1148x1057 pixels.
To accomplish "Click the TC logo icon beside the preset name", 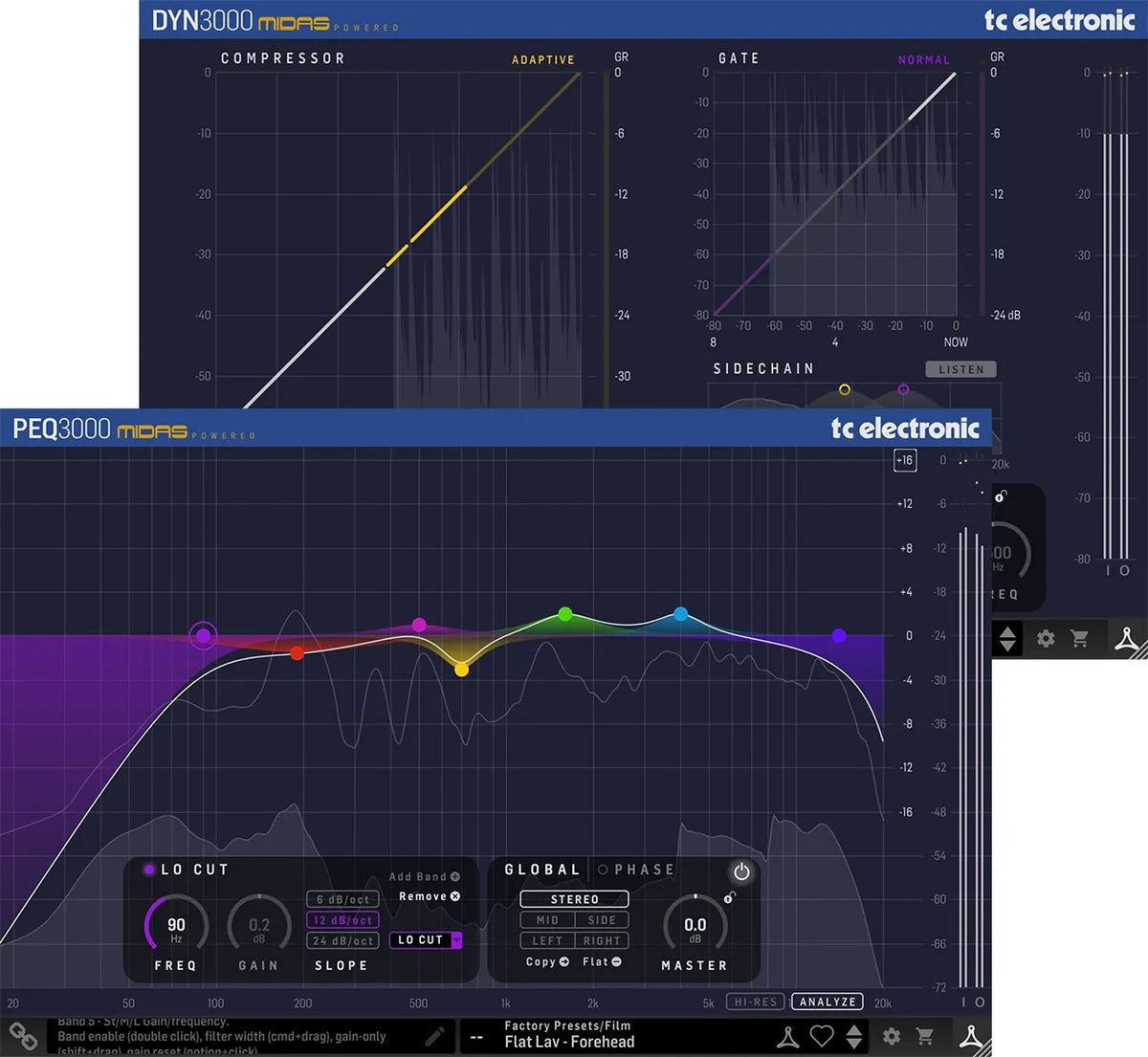I will pos(786,1038).
